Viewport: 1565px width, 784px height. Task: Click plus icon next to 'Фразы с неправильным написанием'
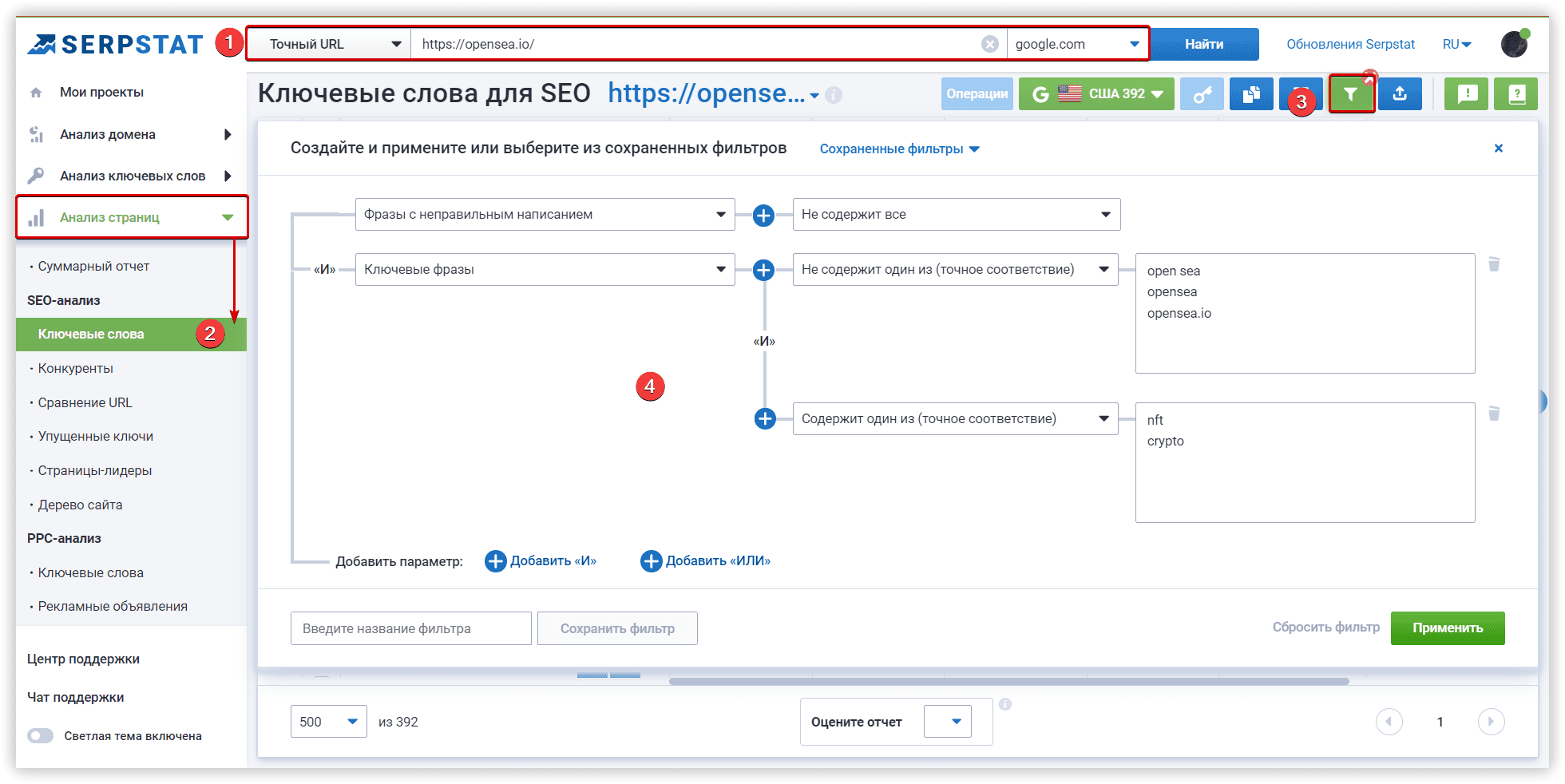click(764, 215)
